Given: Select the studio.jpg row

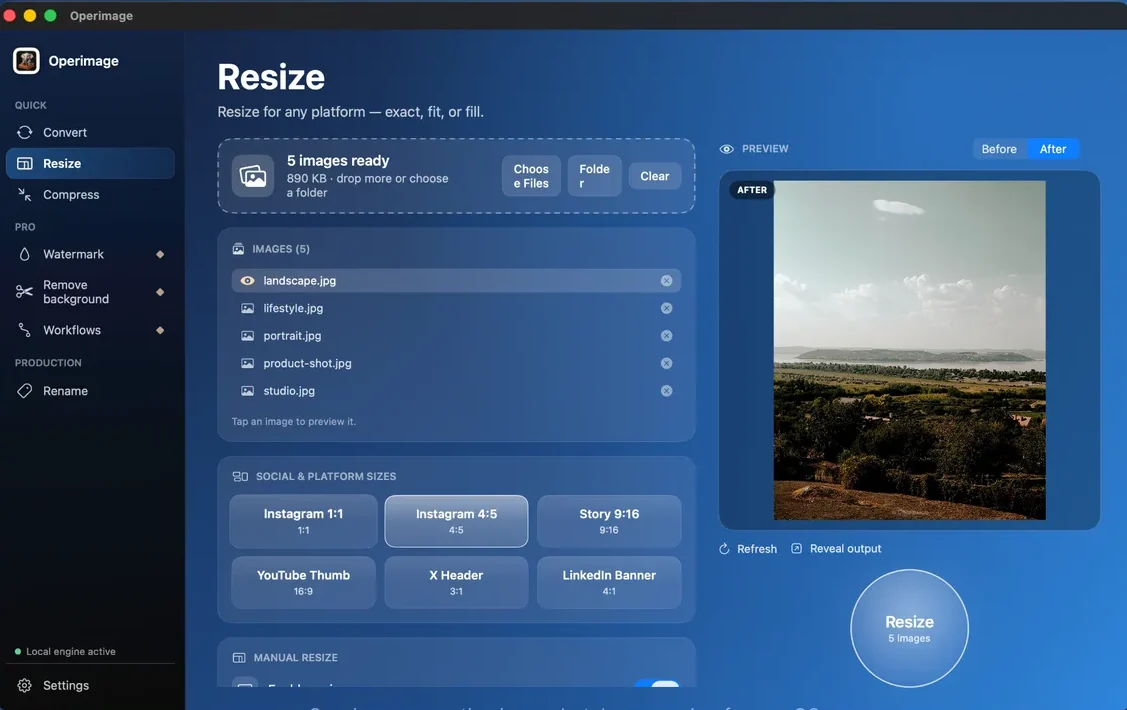Looking at the screenshot, I should tap(456, 391).
